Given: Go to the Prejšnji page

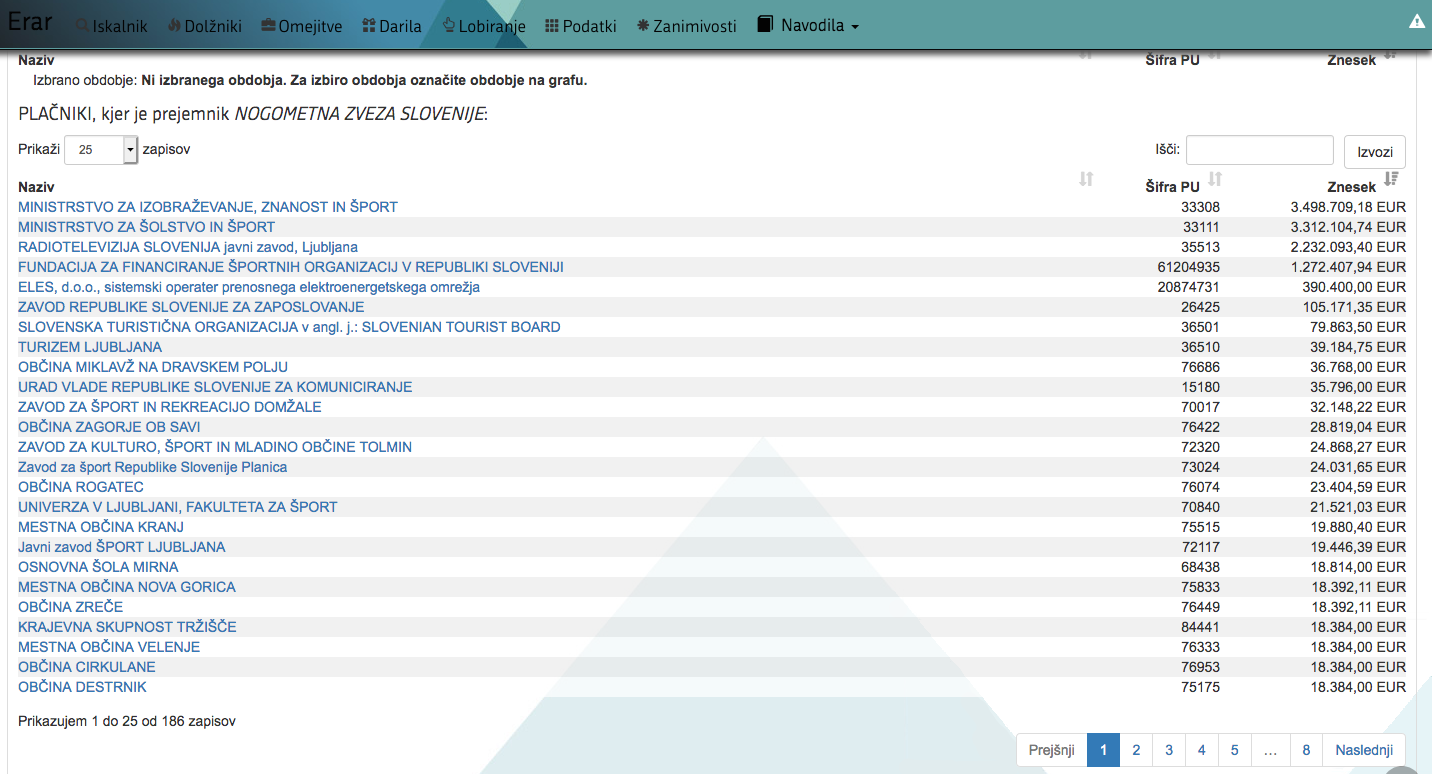Looking at the screenshot, I should [x=1051, y=750].
